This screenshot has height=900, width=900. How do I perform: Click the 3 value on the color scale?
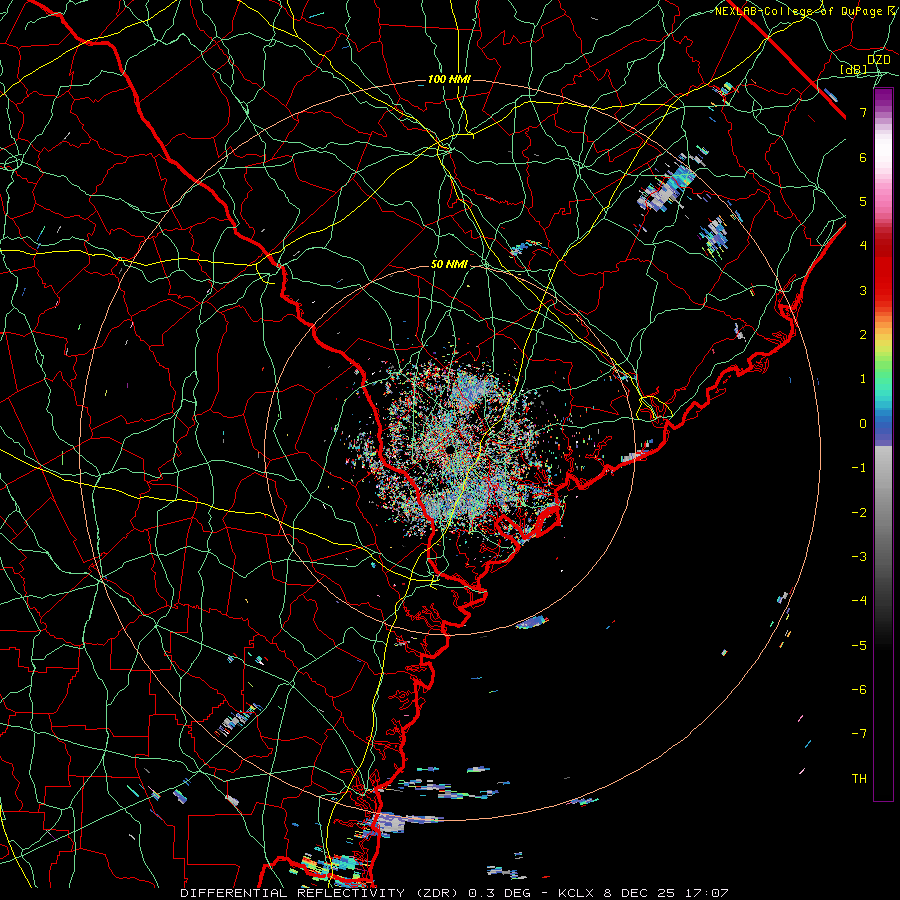(x=863, y=290)
